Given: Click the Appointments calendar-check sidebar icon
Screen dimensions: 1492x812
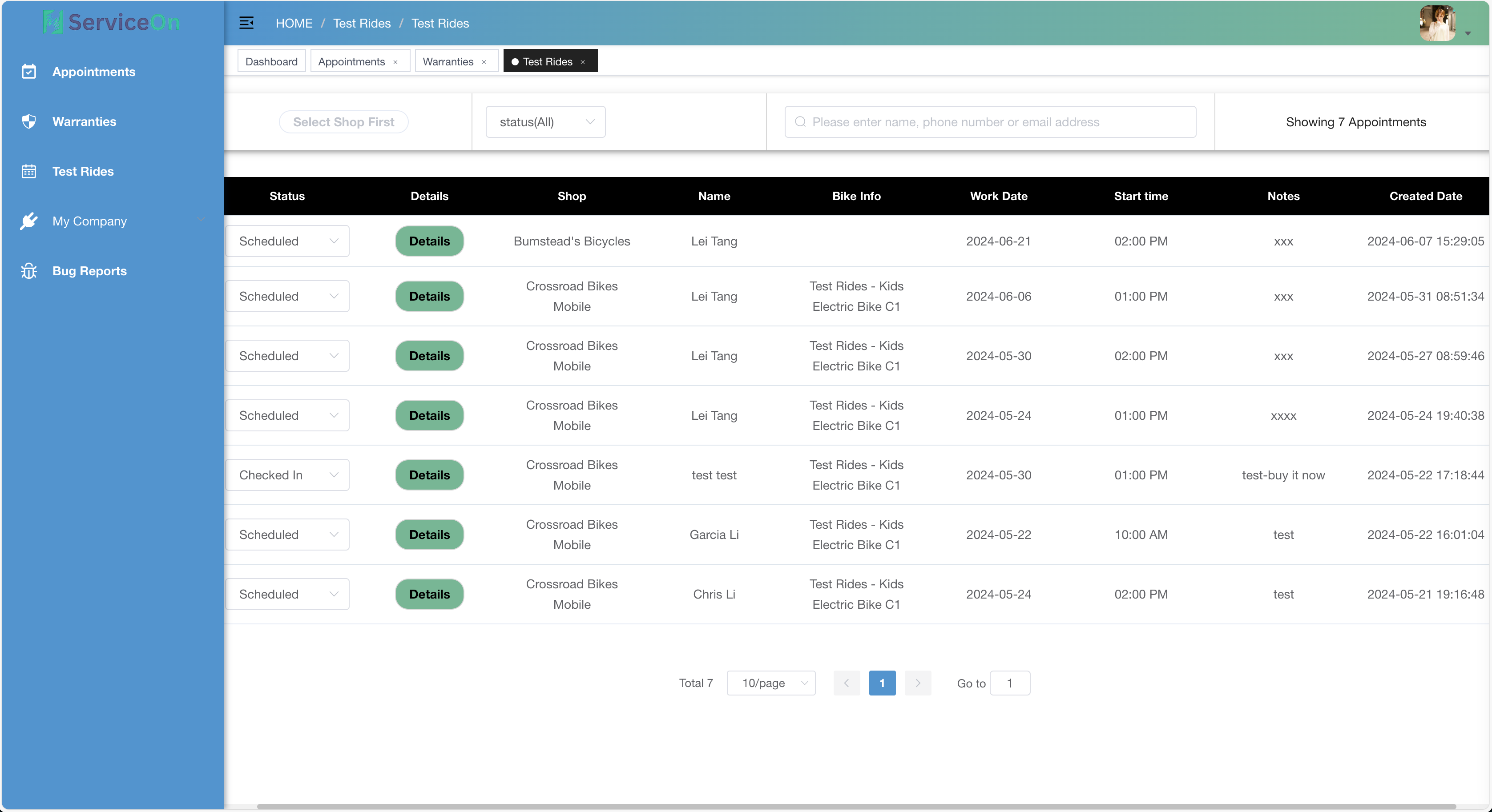Looking at the screenshot, I should click(28, 72).
